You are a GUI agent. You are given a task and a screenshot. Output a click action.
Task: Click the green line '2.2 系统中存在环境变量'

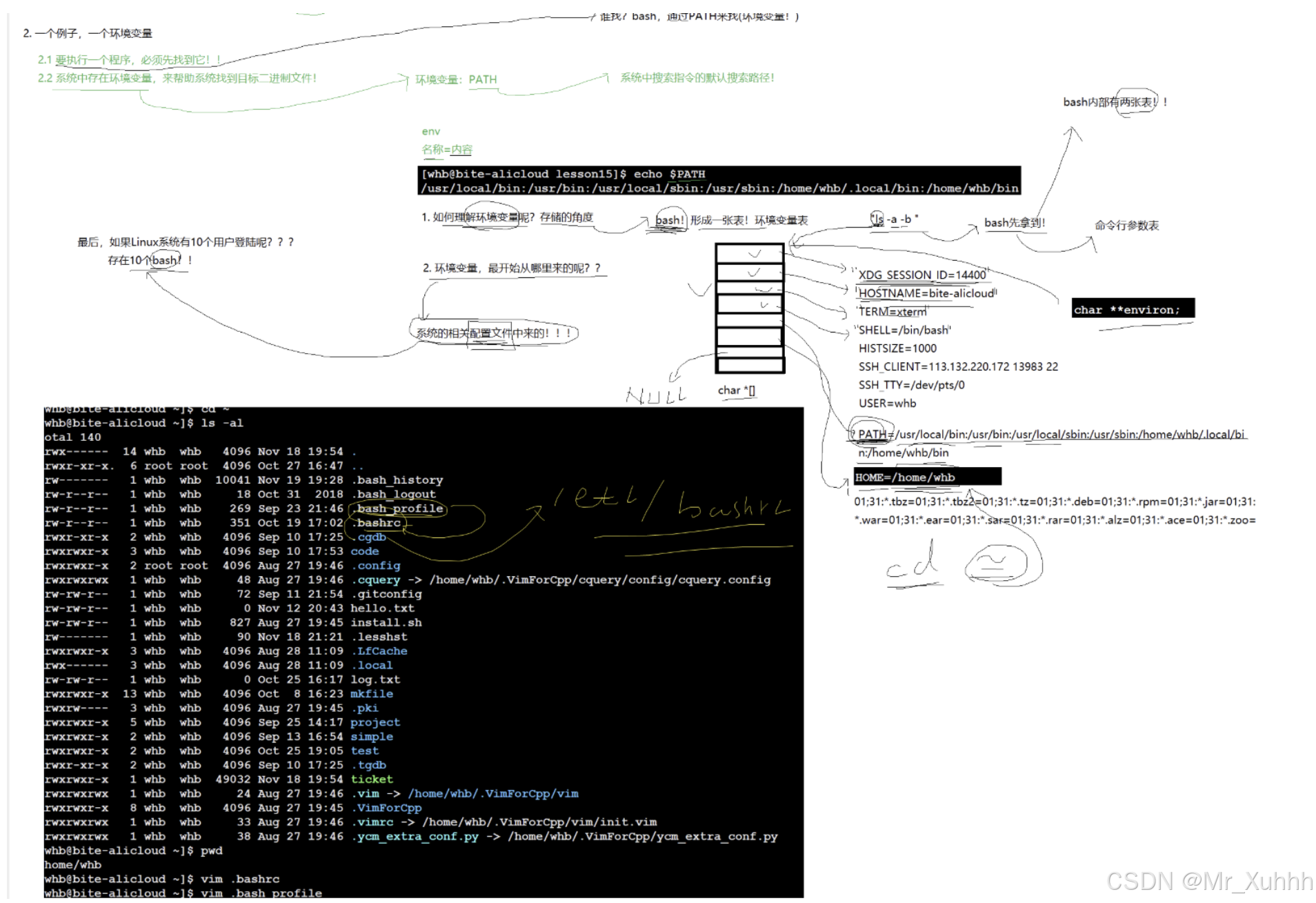(177, 78)
